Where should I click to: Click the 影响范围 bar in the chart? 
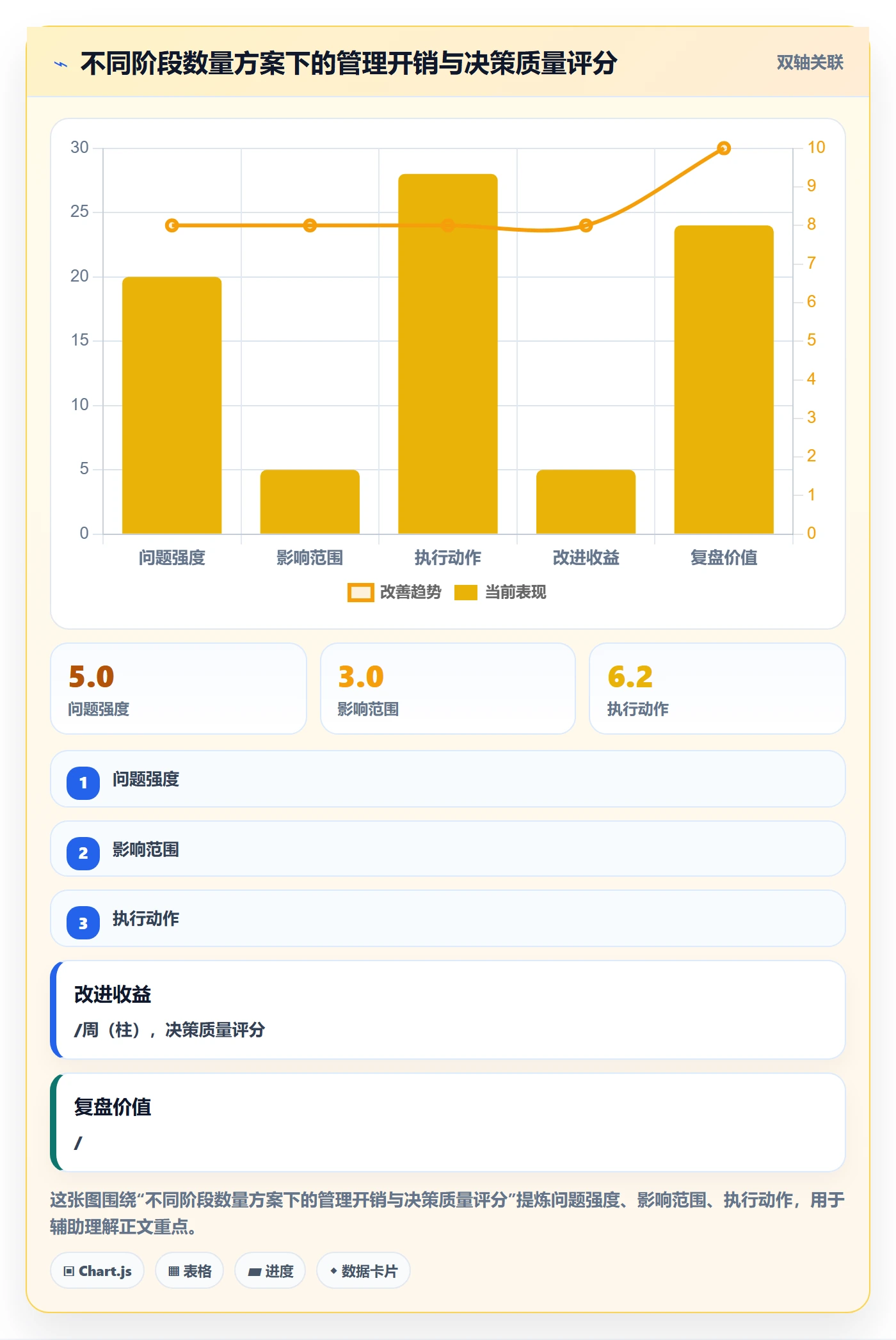(310, 502)
